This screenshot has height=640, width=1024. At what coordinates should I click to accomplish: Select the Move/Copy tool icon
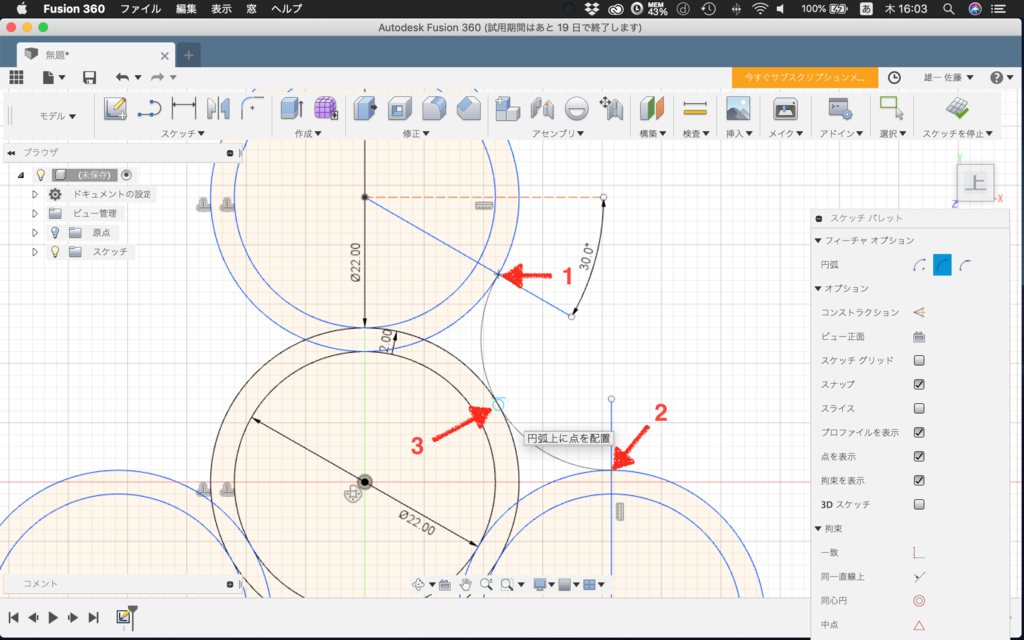tap(611, 108)
